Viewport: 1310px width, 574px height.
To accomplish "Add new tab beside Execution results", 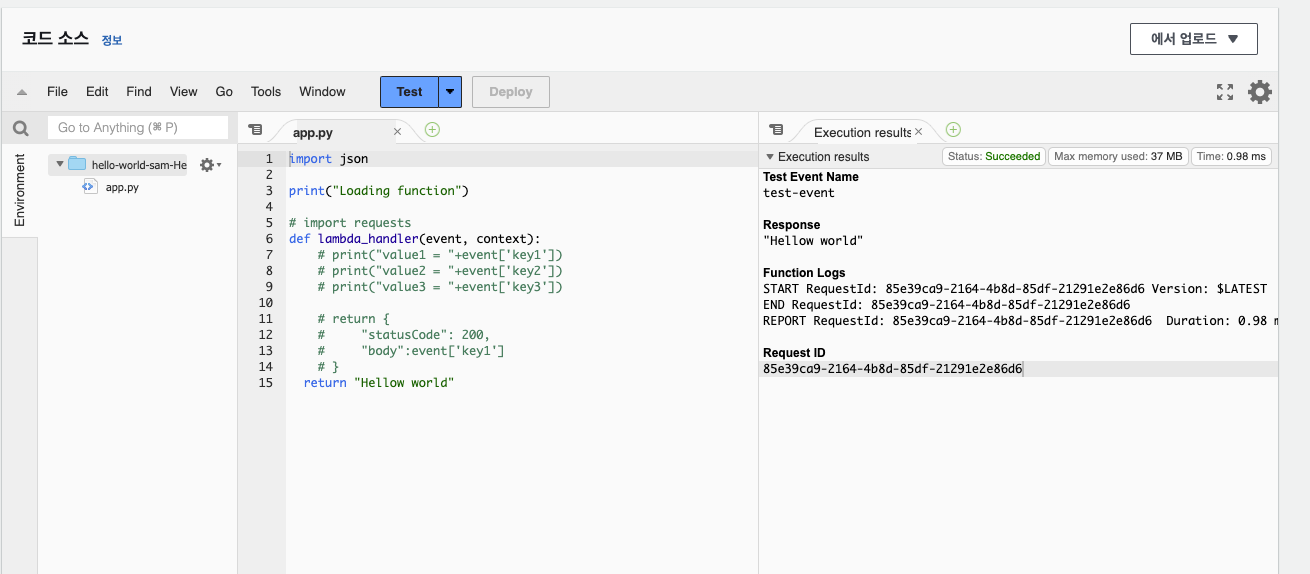I will tap(953, 130).
